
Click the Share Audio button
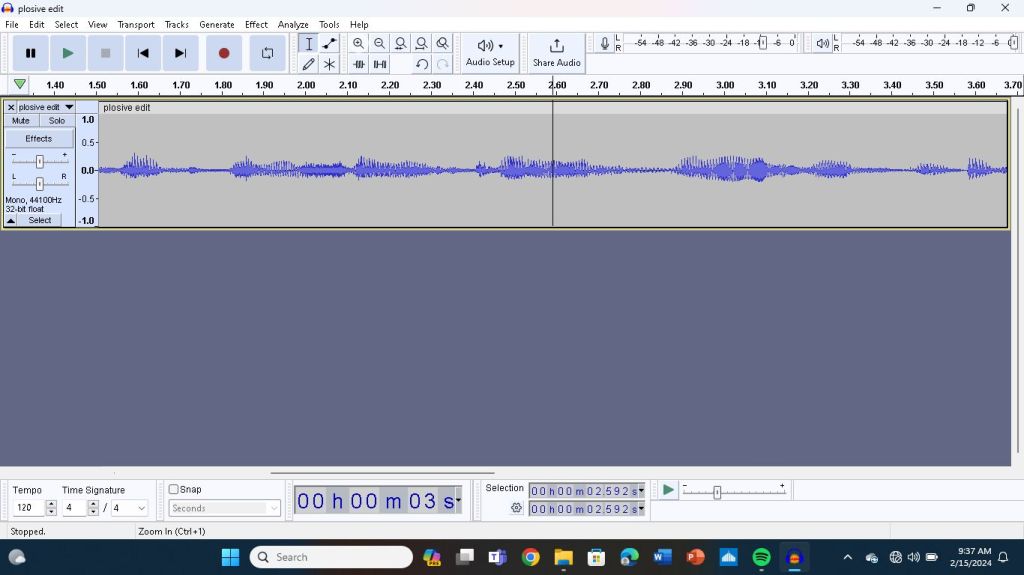point(557,52)
